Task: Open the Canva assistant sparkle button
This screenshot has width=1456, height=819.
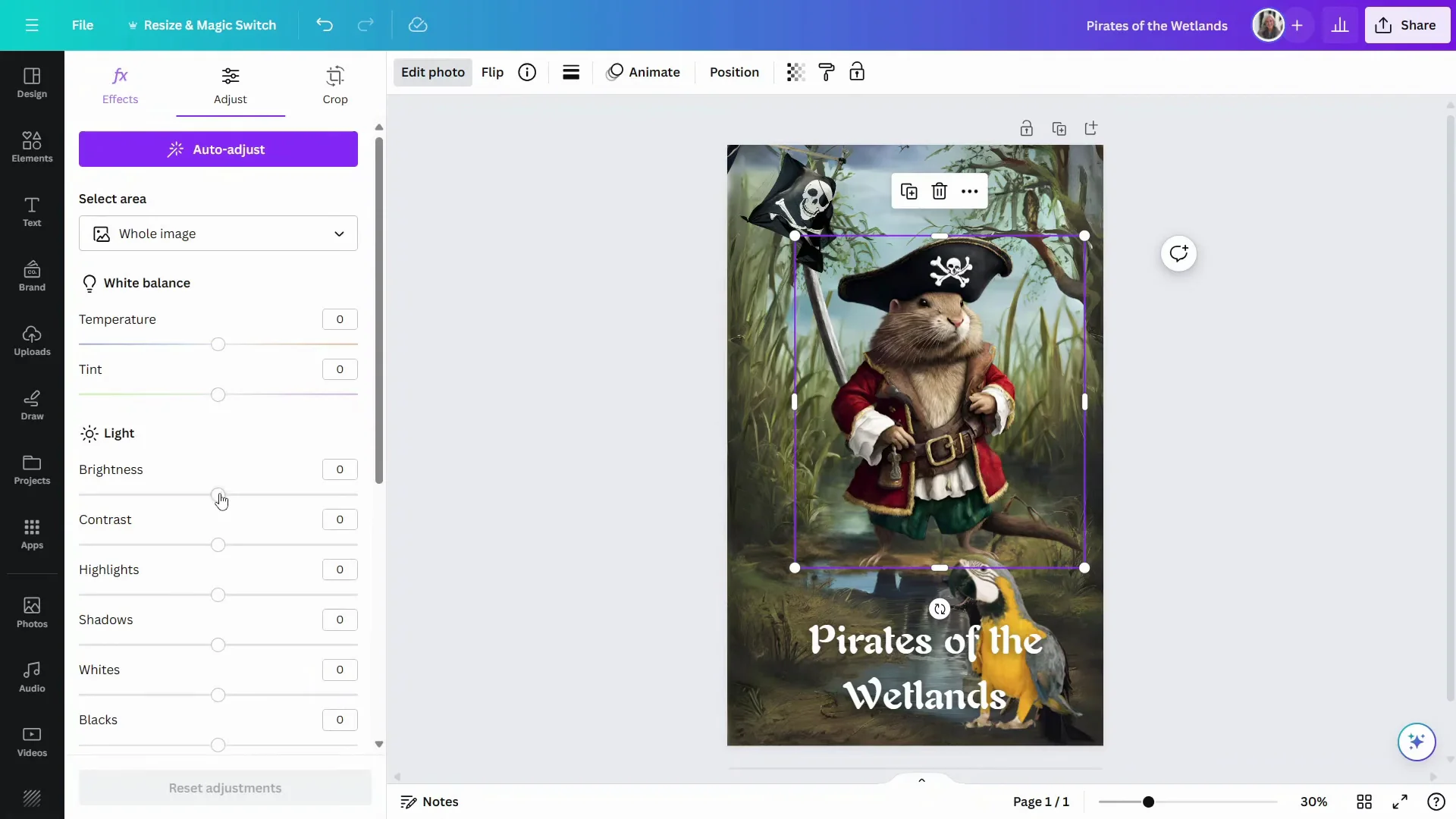Action: click(x=1417, y=742)
